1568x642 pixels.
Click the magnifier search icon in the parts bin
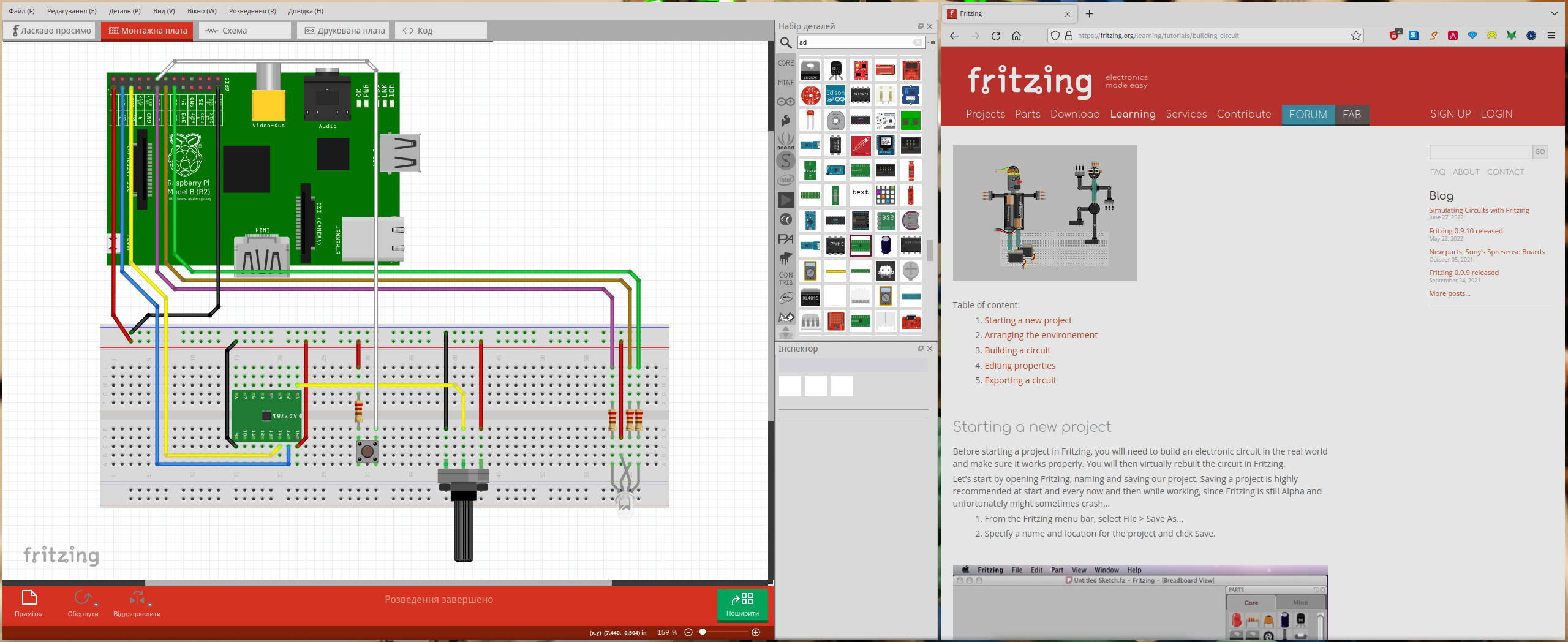pos(786,42)
